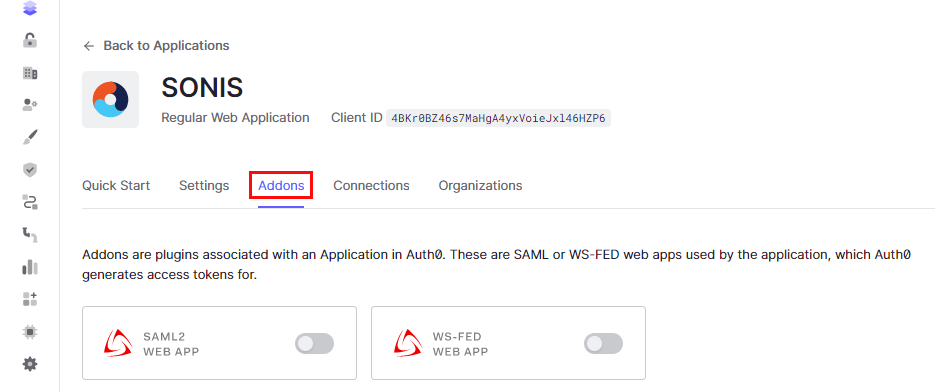Open the padlock Authentication sidebar icon
This screenshot has height=392, width=936.
pyautogui.click(x=30, y=41)
